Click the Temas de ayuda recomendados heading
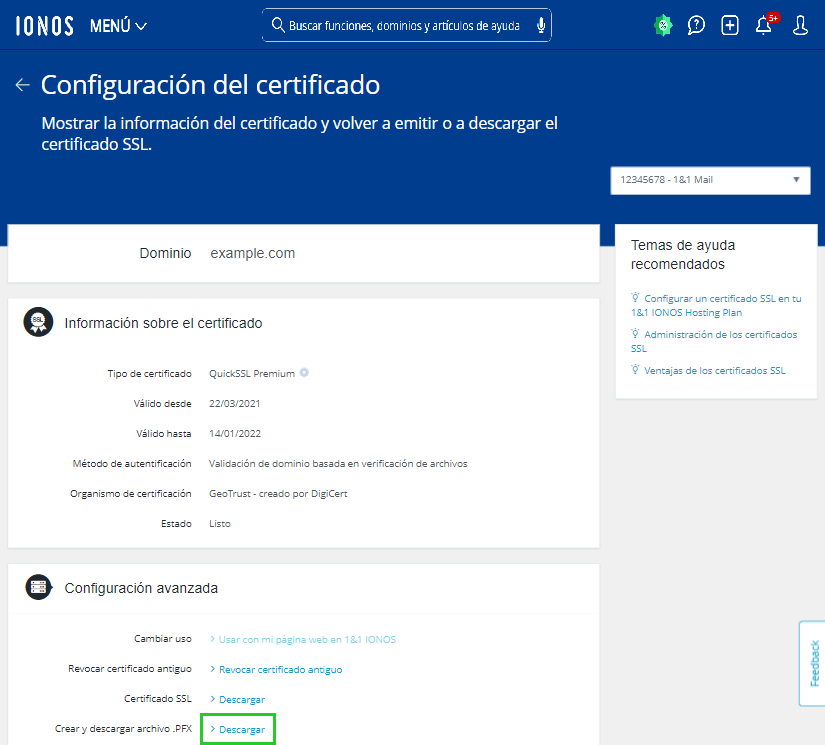The height and width of the screenshot is (745, 825). [x=683, y=255]
